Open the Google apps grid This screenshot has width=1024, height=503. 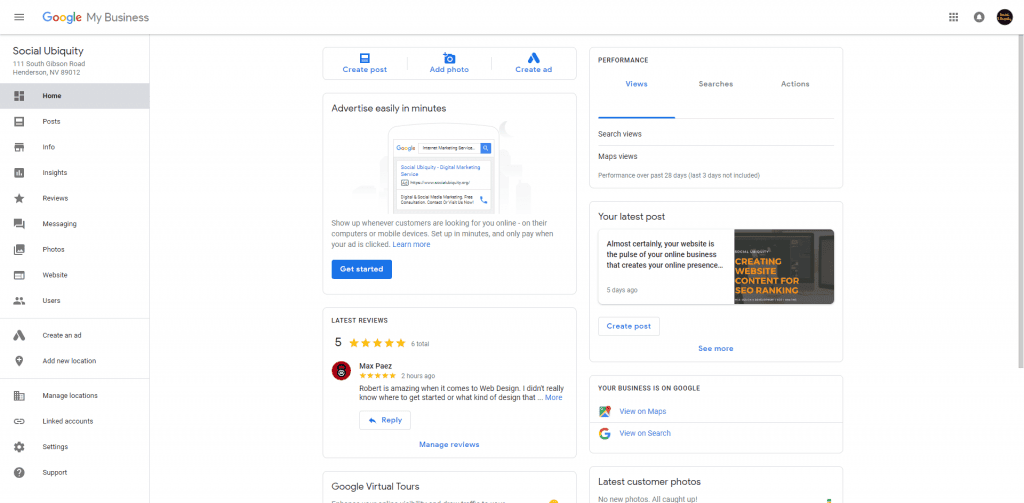pyautogui.click(x=953, y=17)
